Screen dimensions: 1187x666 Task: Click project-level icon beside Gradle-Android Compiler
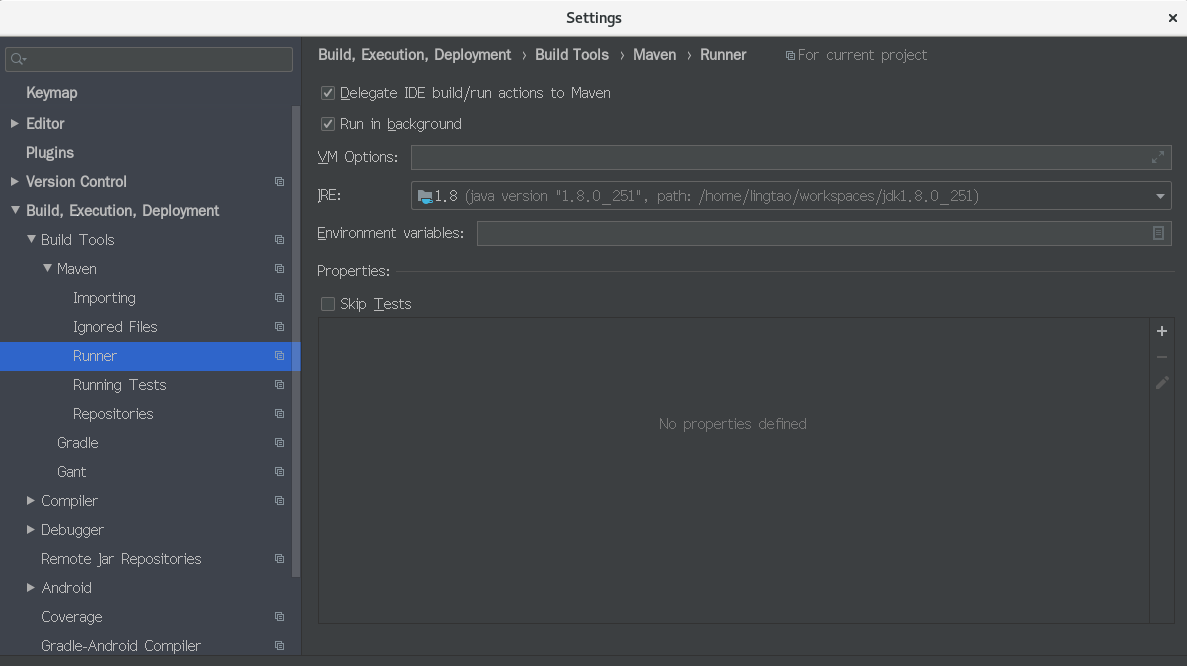click(x=279, y=646)
